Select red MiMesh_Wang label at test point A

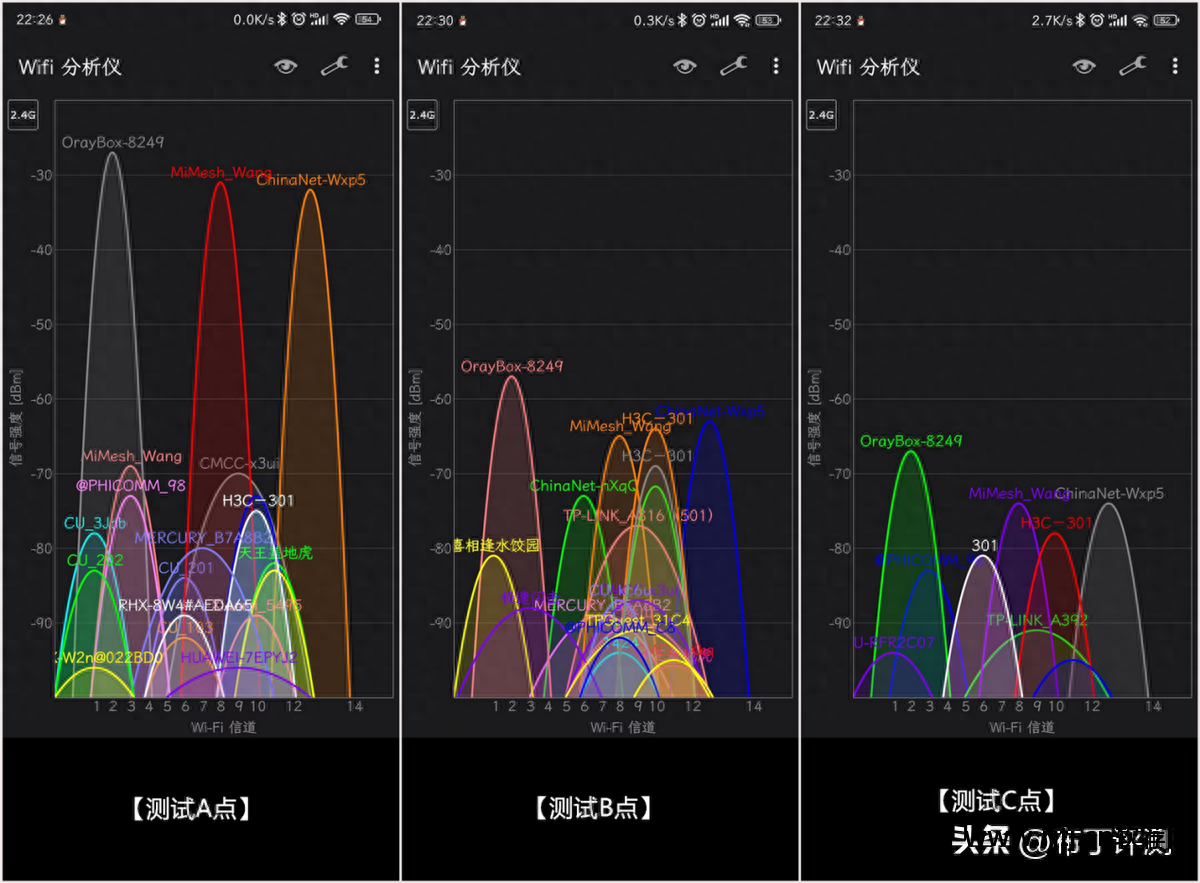[221, 172]
